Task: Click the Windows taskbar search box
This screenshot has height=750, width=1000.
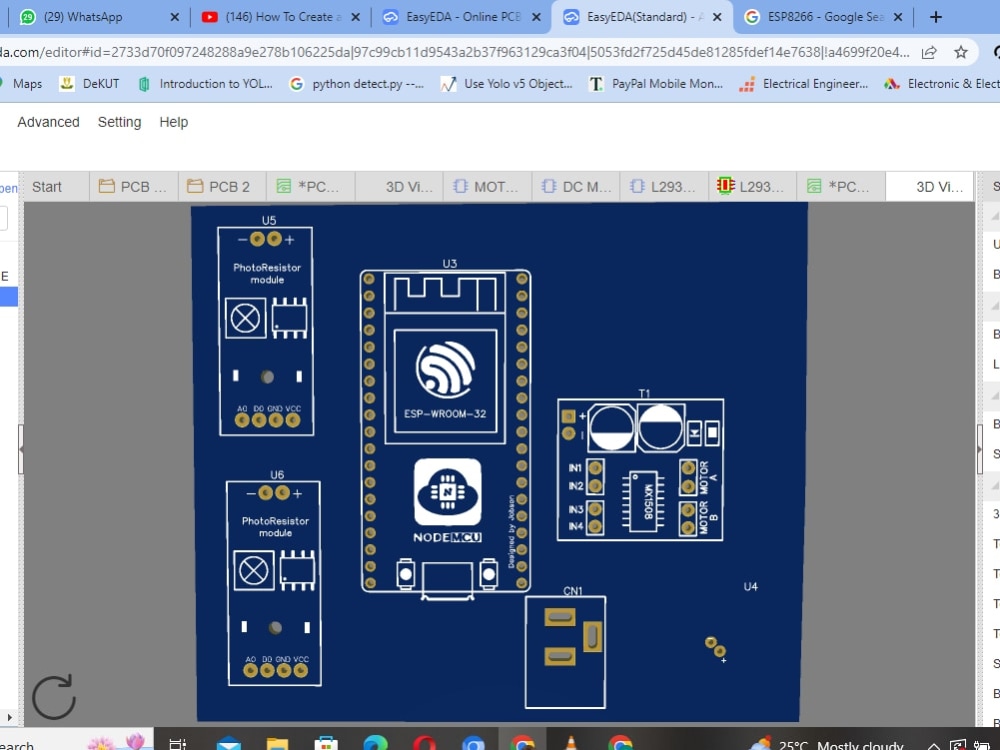Action: [77, 741]
